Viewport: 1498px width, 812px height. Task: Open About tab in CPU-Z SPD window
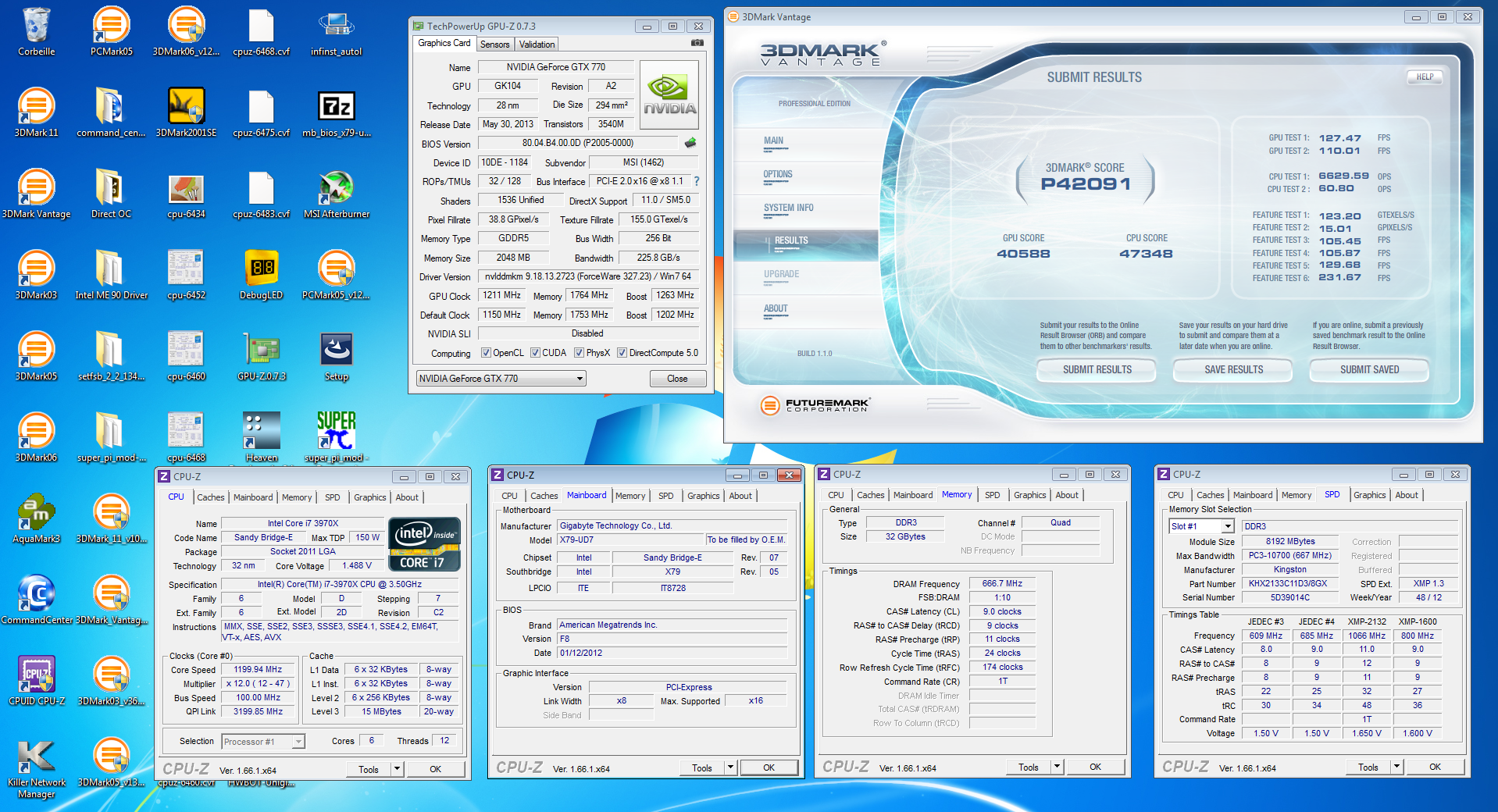click(1407, 495)
